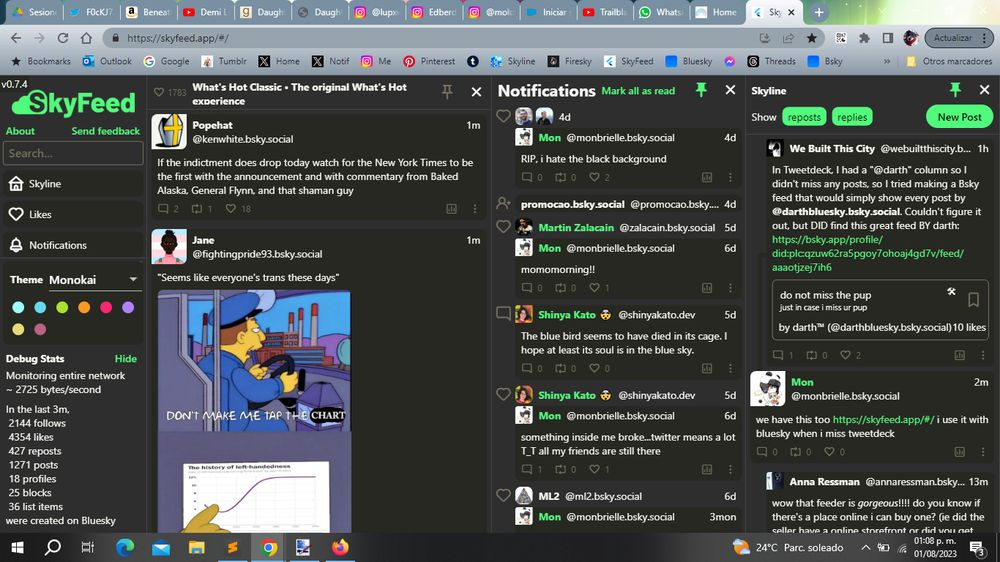Unpin the Notifications column
This screenshot has height=562, width=1000.
701,90
